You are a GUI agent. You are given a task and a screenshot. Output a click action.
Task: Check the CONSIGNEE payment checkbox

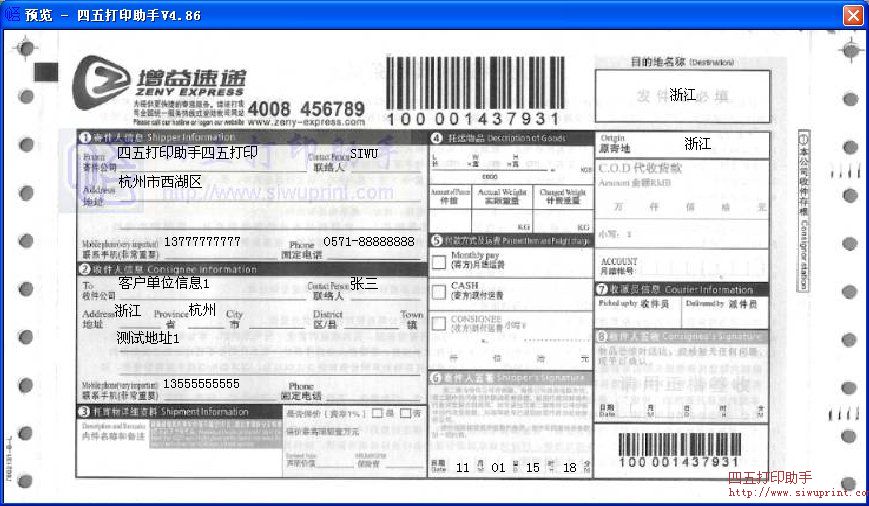point(438,322)
